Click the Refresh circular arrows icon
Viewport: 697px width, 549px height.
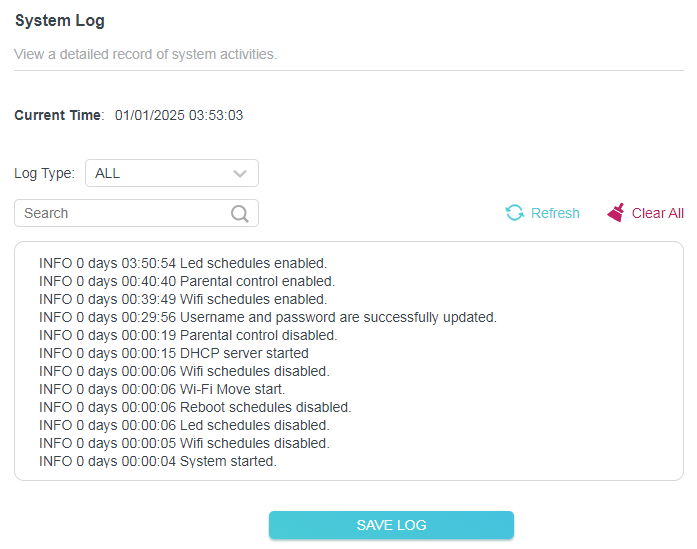click(x=515, y=213)
